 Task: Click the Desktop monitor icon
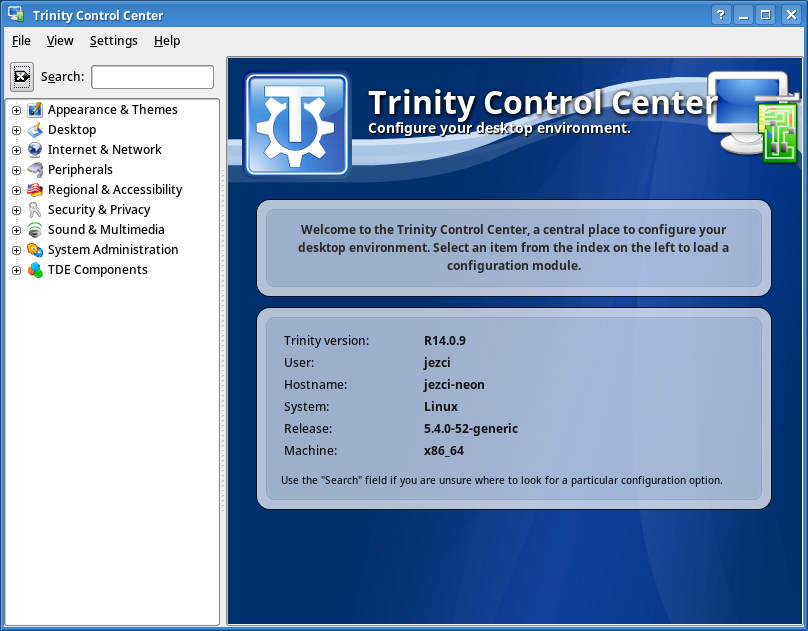pos(35,129)
